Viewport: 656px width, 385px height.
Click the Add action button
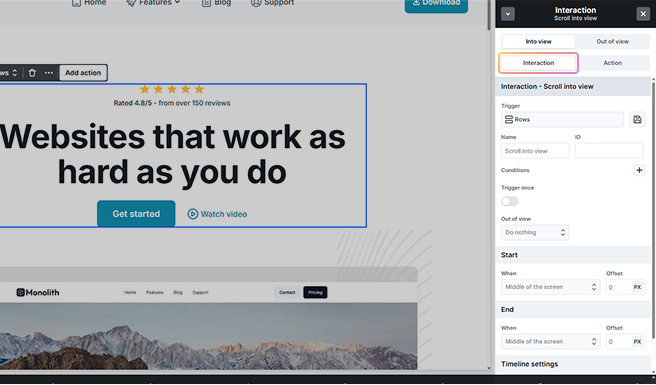point(83,73)
